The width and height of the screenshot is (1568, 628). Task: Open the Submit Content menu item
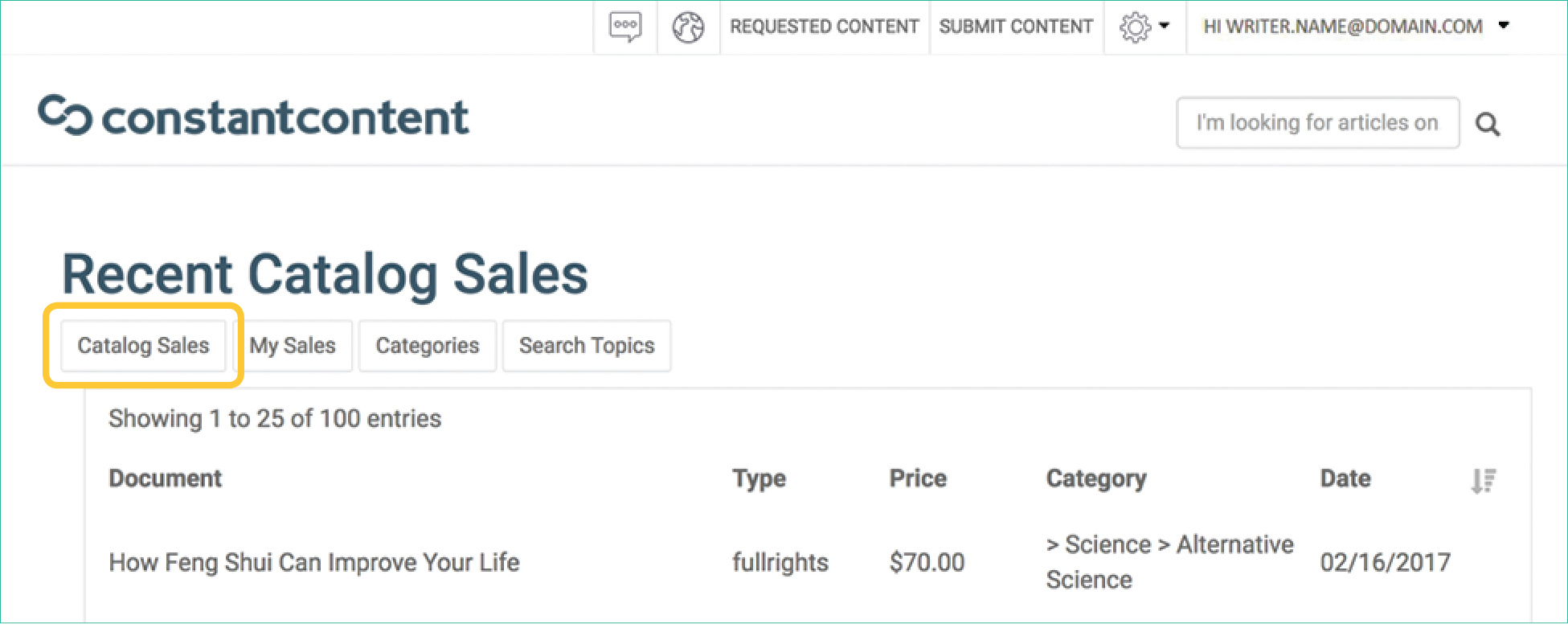click(1016, 27)
